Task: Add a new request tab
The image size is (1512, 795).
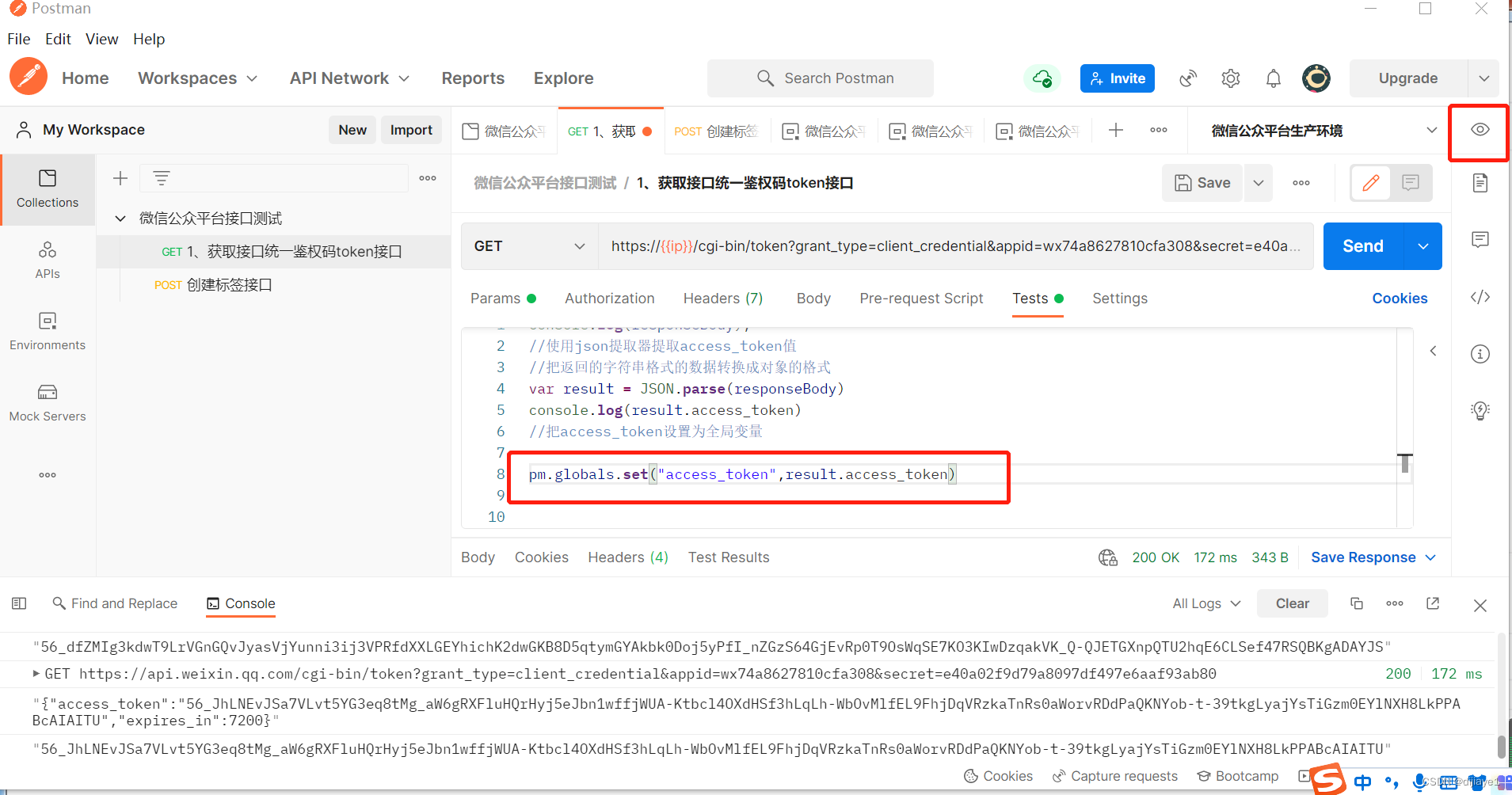Action: point(1115,130)
